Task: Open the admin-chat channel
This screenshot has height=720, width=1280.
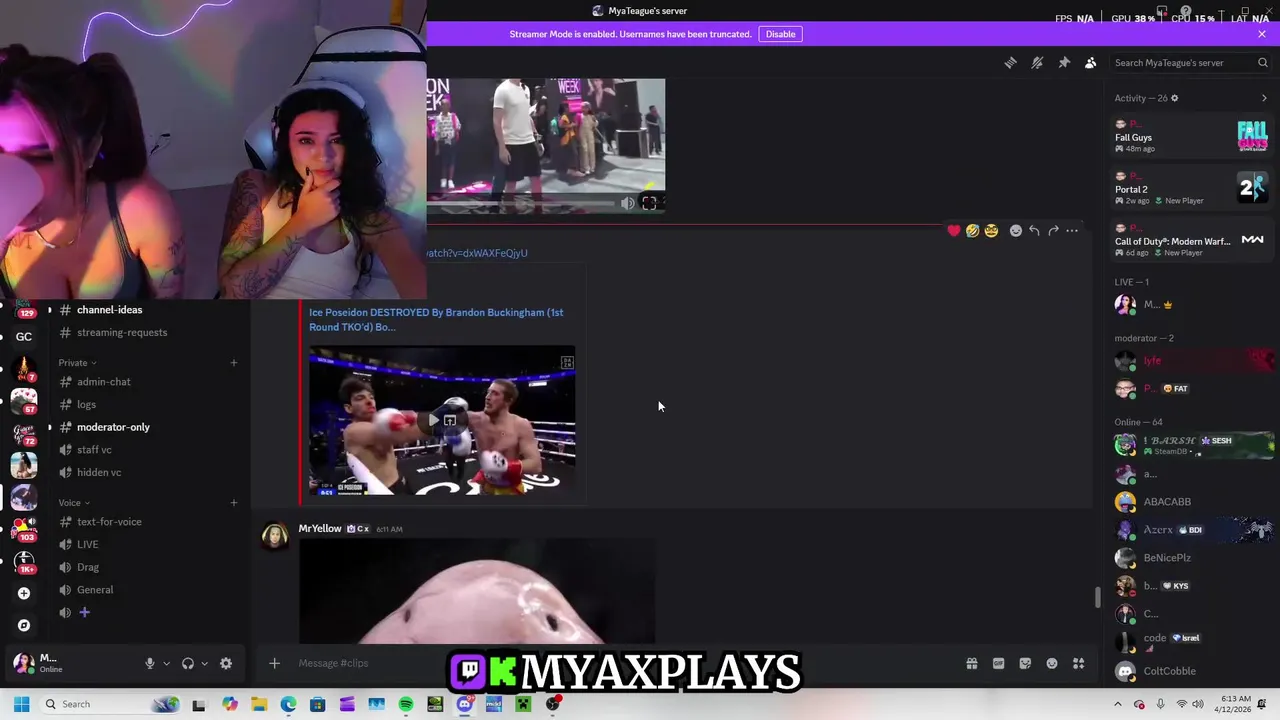Action: pyautogui.click(x=104, y=382)
